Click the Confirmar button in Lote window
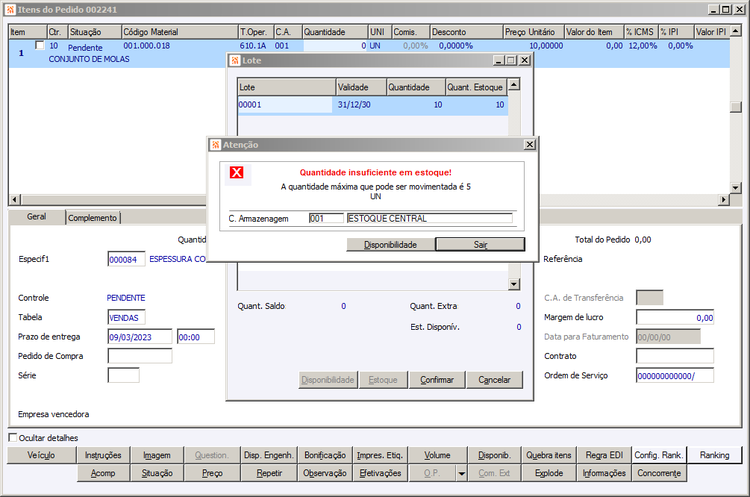The height and width of the screenshot is (497, 750). tap(437, 380)
